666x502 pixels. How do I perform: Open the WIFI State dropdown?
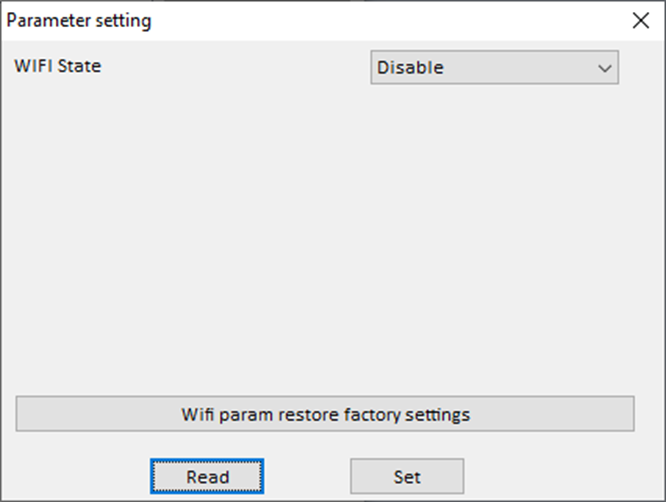click(494, 68)
